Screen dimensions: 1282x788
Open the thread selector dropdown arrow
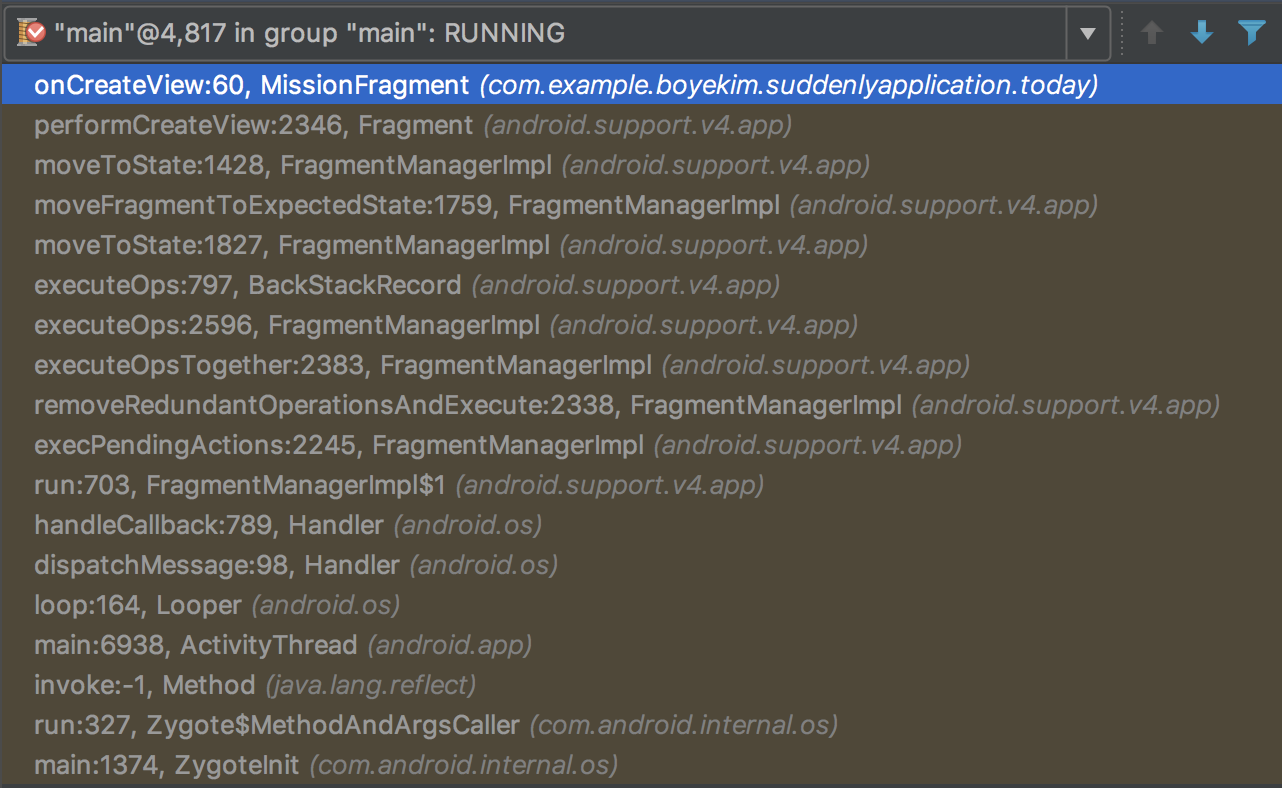point(1088,34)
